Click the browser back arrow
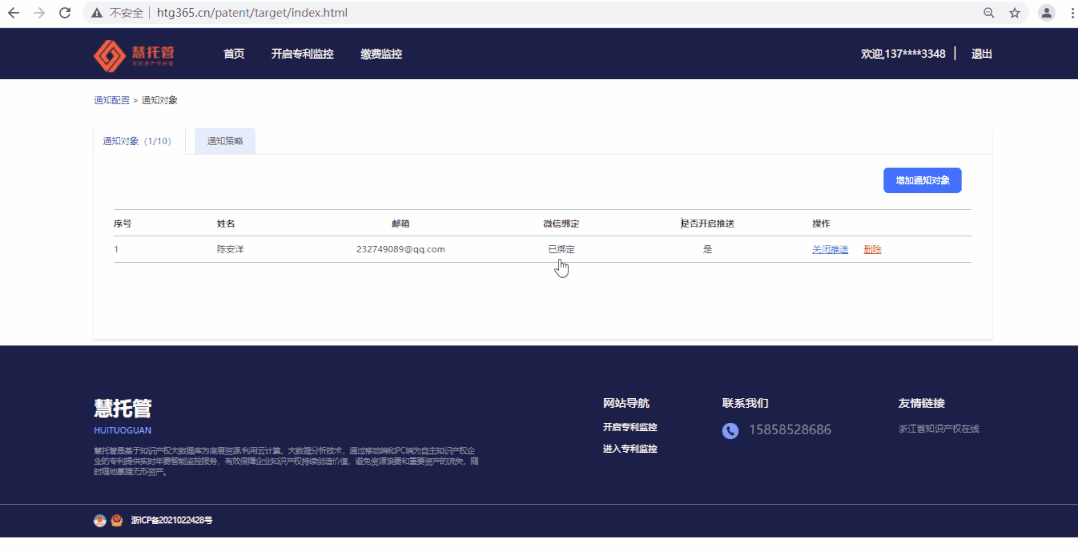Viewport: 1078px width, 552px height. 13,12
